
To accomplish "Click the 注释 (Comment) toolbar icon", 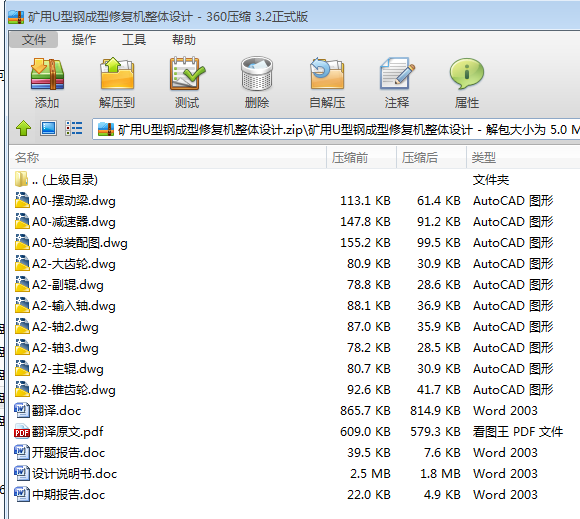I will (397, 74).
